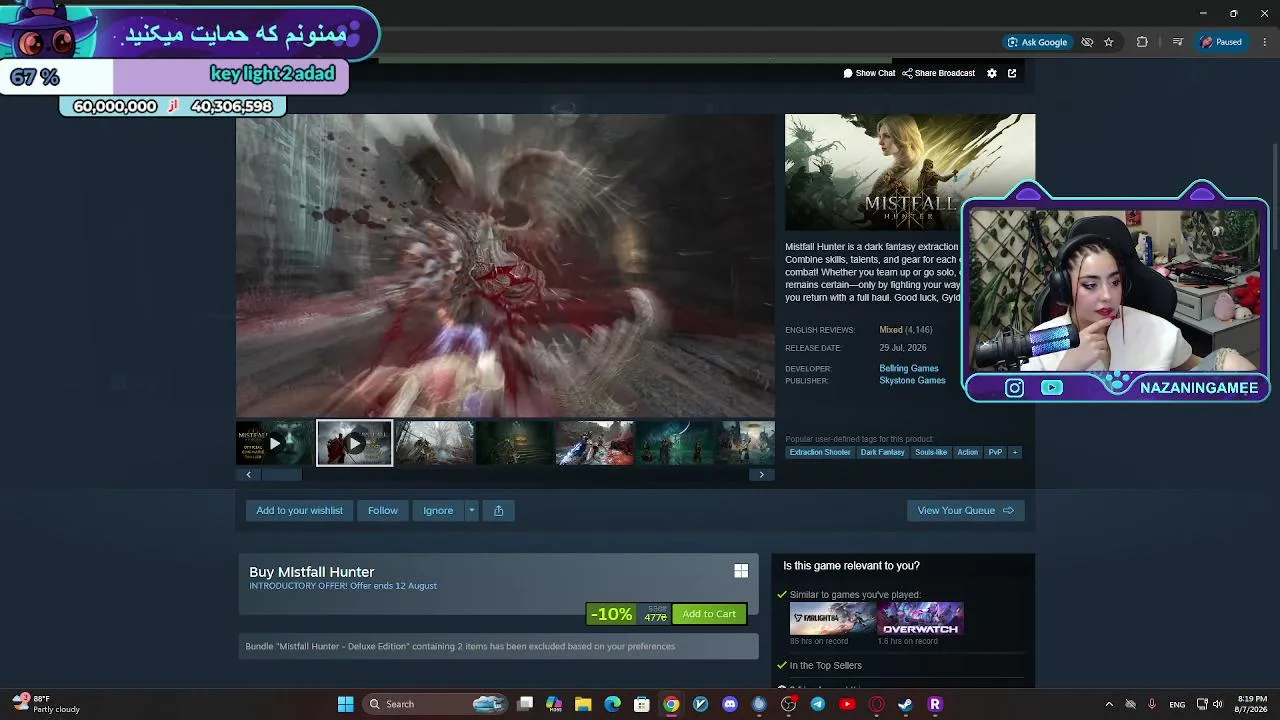Open Microsoft Edge from the taskbar
This screenshot has height=720, width=1280.
pos(612,704)
